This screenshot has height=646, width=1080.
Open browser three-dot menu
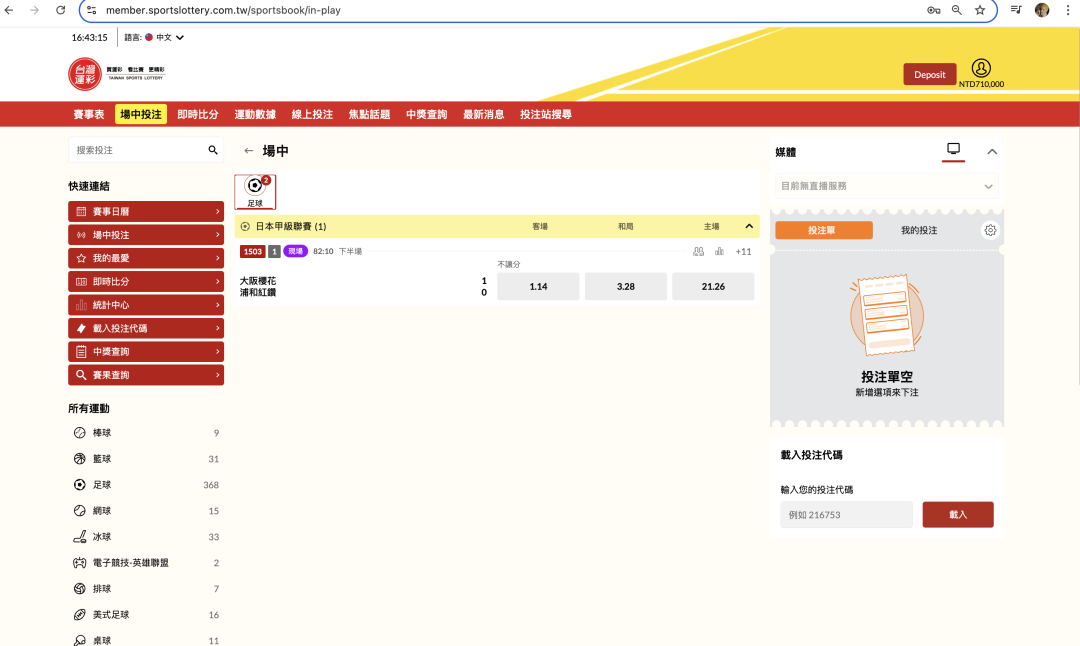1068,10
